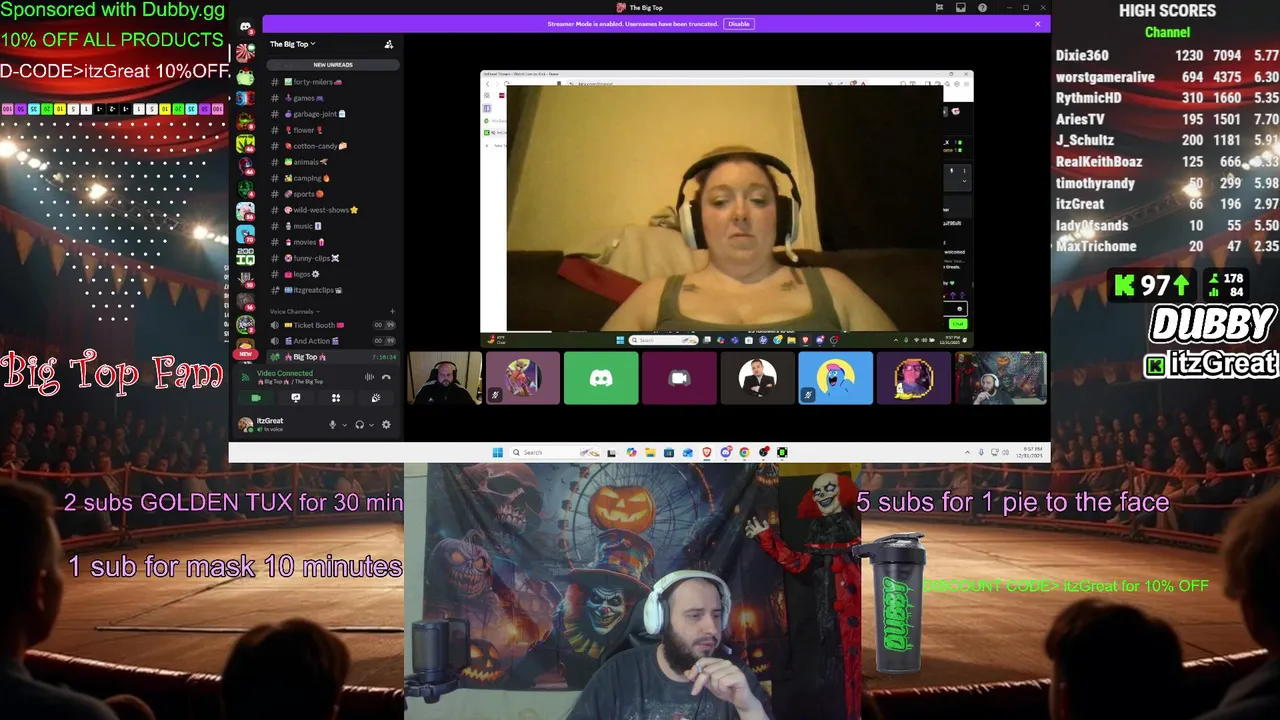
Task: Expand headphone output options arrow
Action: point(371,425)
